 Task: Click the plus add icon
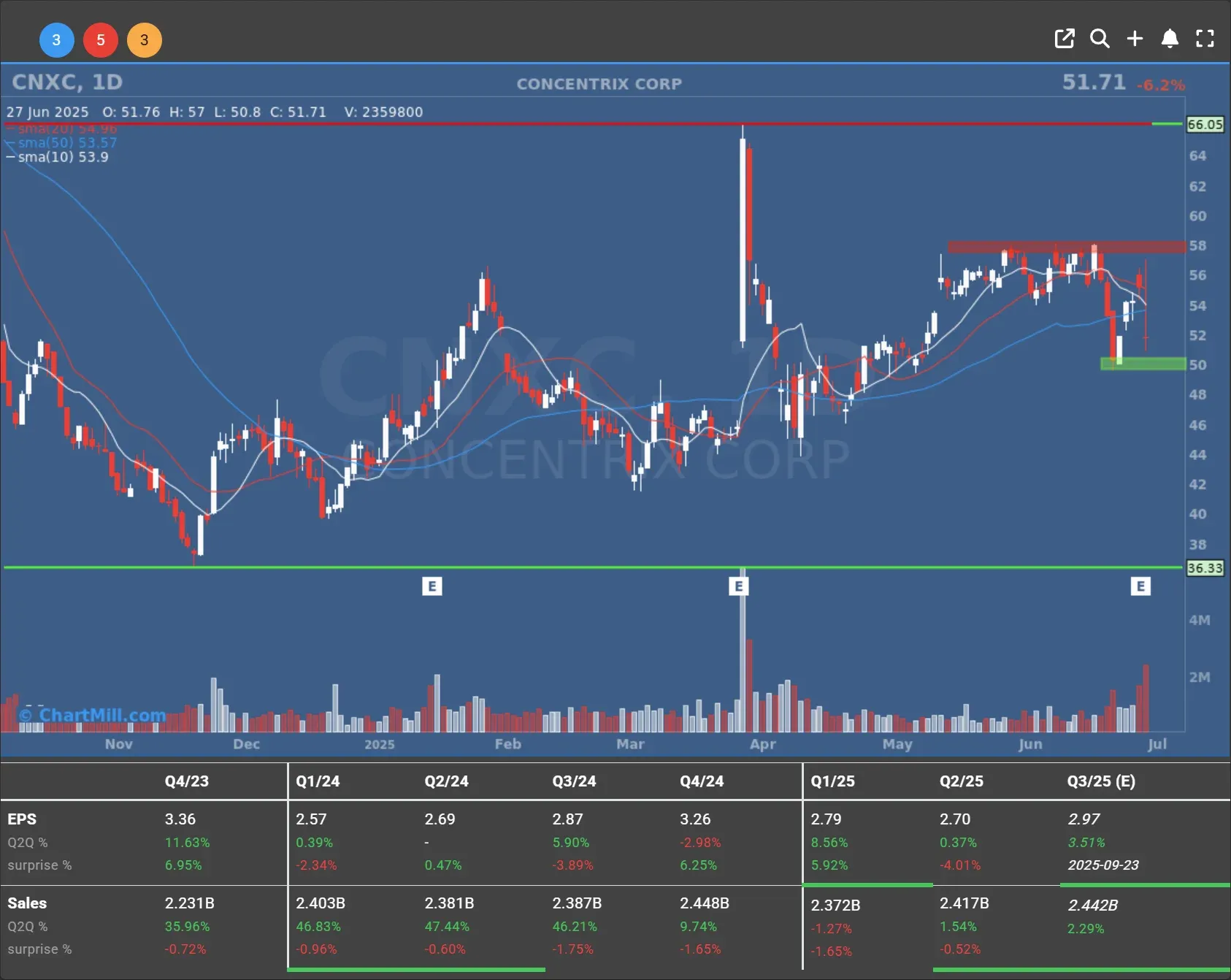(1135, 39)
